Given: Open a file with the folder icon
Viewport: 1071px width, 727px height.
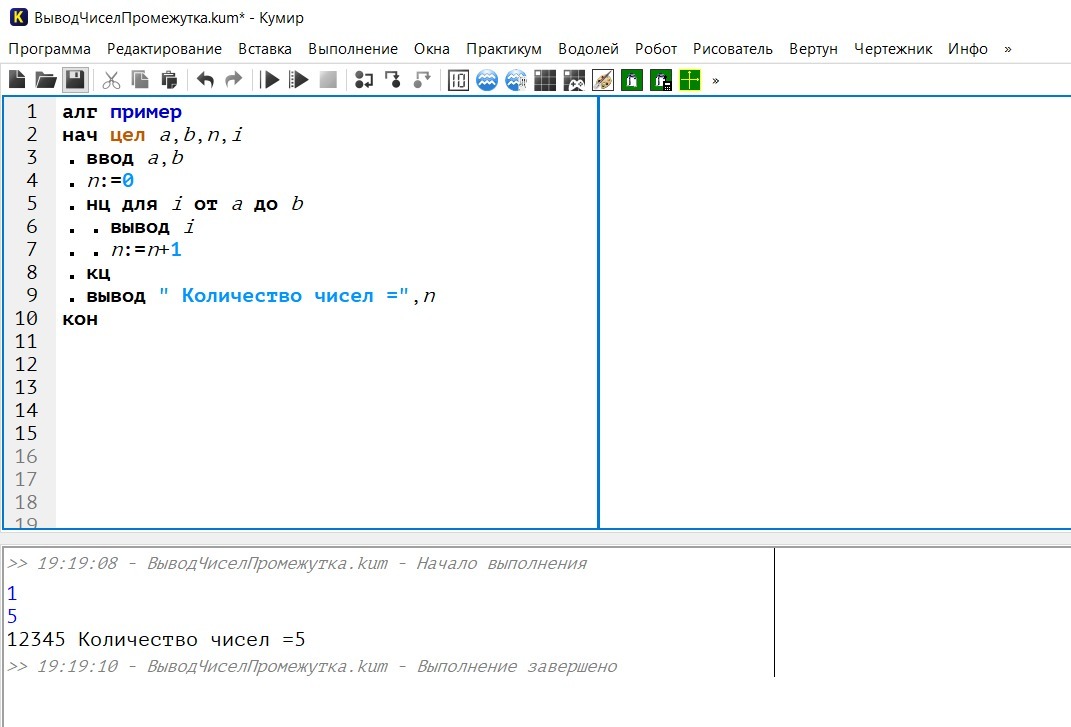Looking at the screenshot, I should click(x=46, y=80).
